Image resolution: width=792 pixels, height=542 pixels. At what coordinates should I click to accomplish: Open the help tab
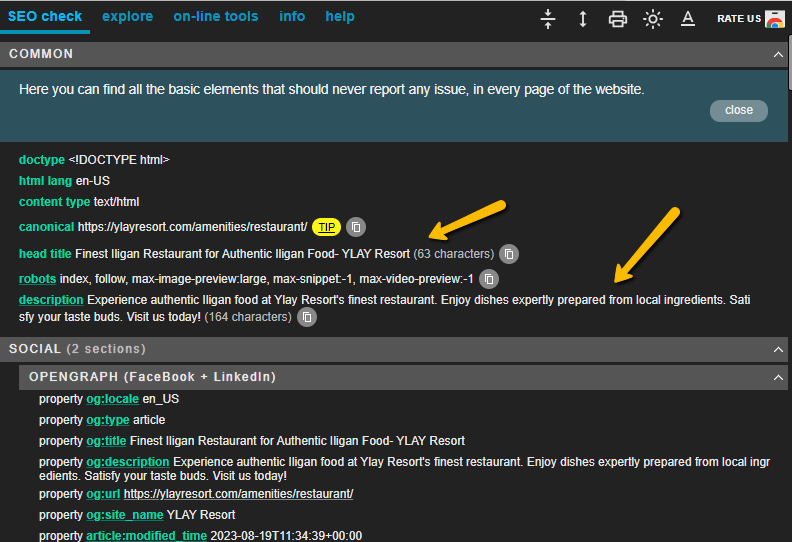[x=340, y=16]
